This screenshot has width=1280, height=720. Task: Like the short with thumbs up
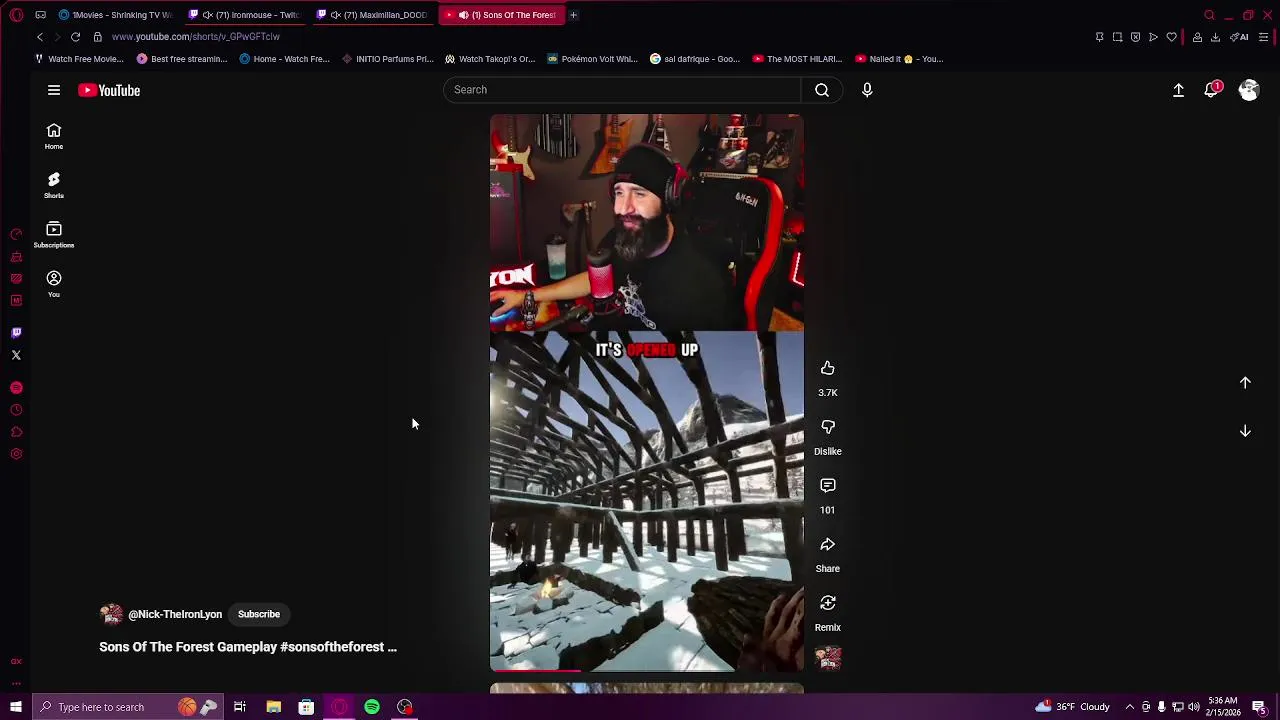pyautogui.click(x=828, y=368)
